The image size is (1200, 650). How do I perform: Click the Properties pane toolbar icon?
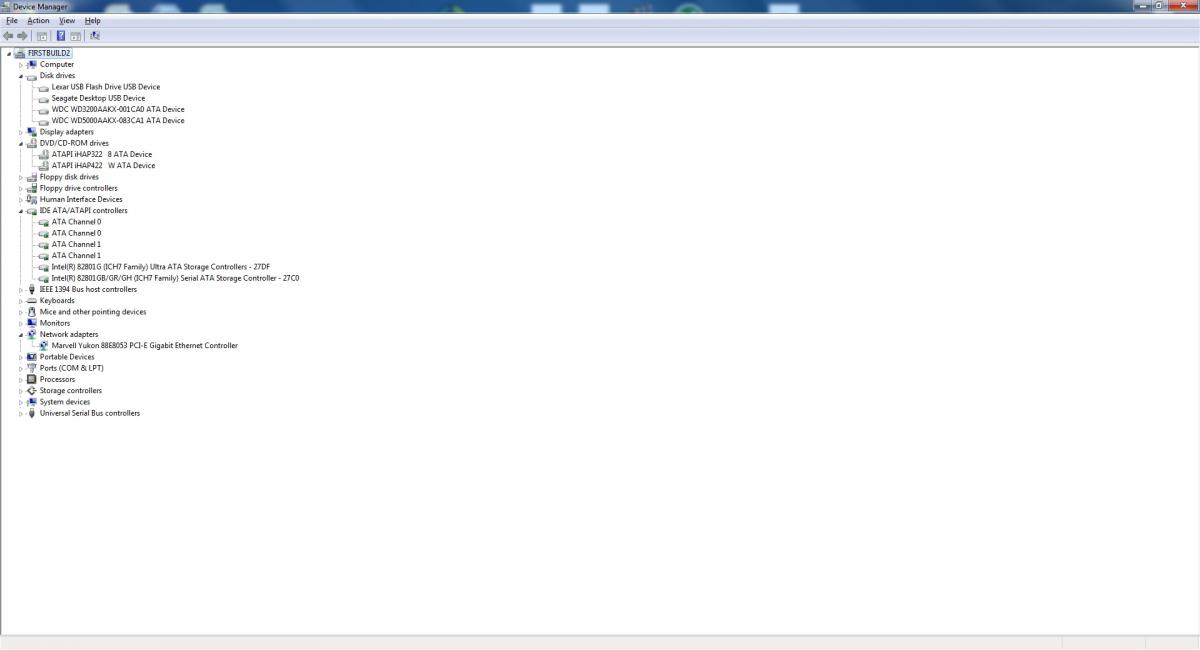[75, 36]
